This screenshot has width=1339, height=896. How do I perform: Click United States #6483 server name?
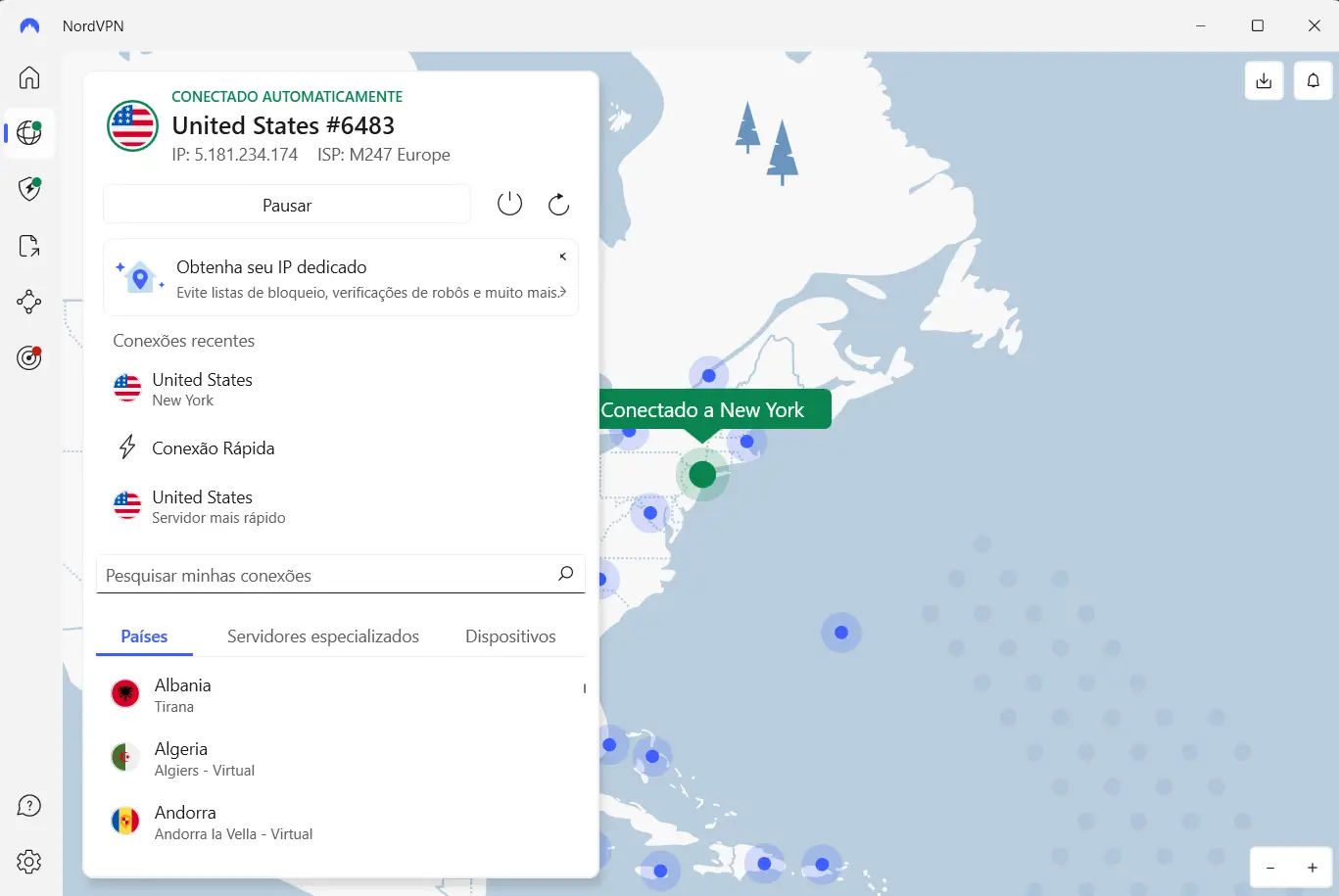point(283,125)
